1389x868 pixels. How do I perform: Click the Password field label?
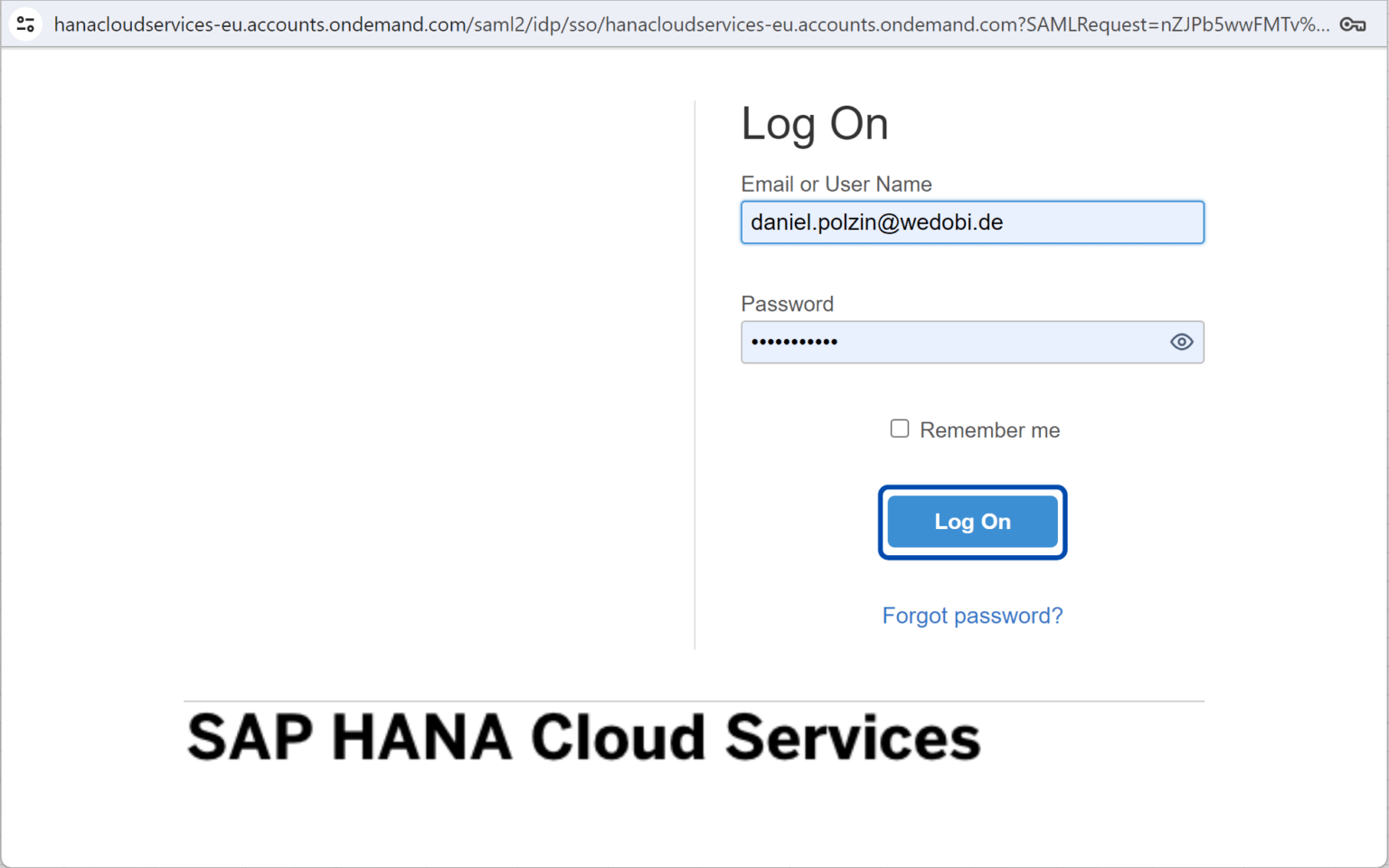click(x=787, y=304)
